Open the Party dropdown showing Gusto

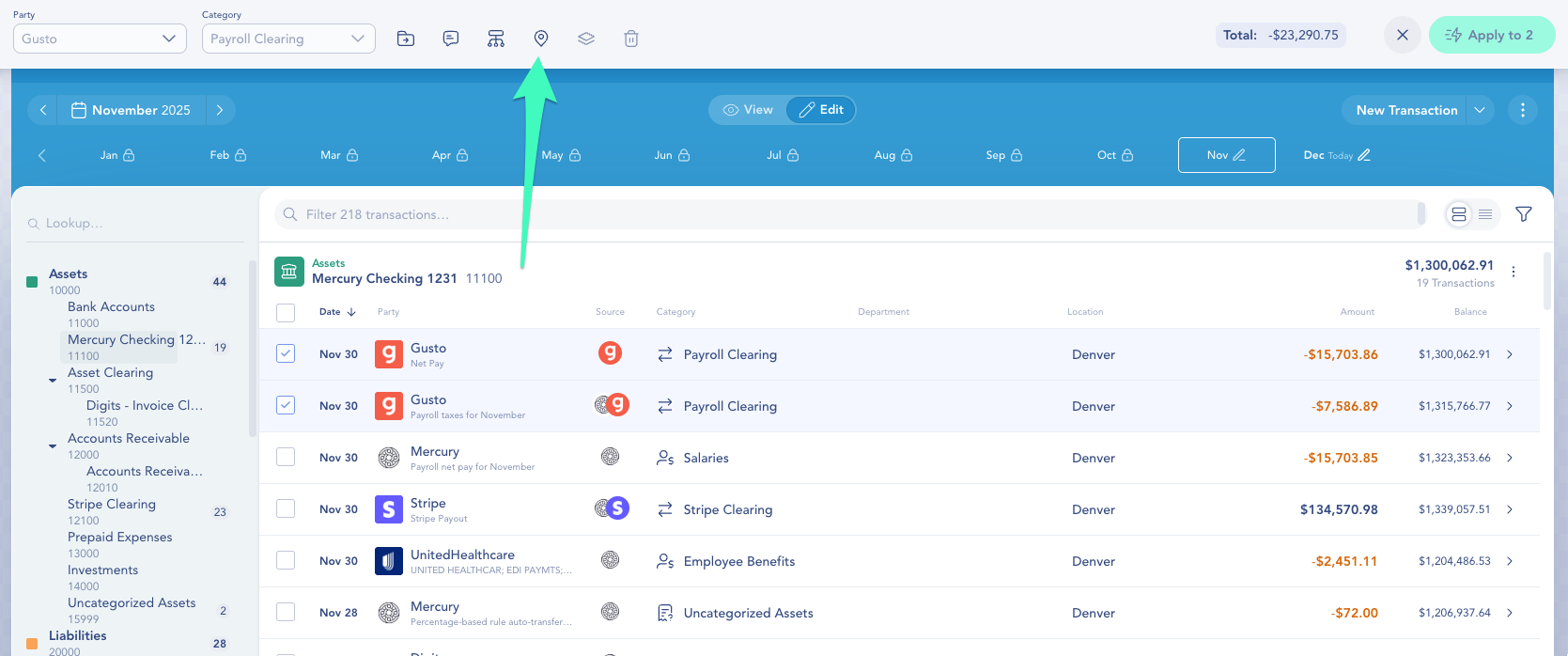tap(100, 39)
